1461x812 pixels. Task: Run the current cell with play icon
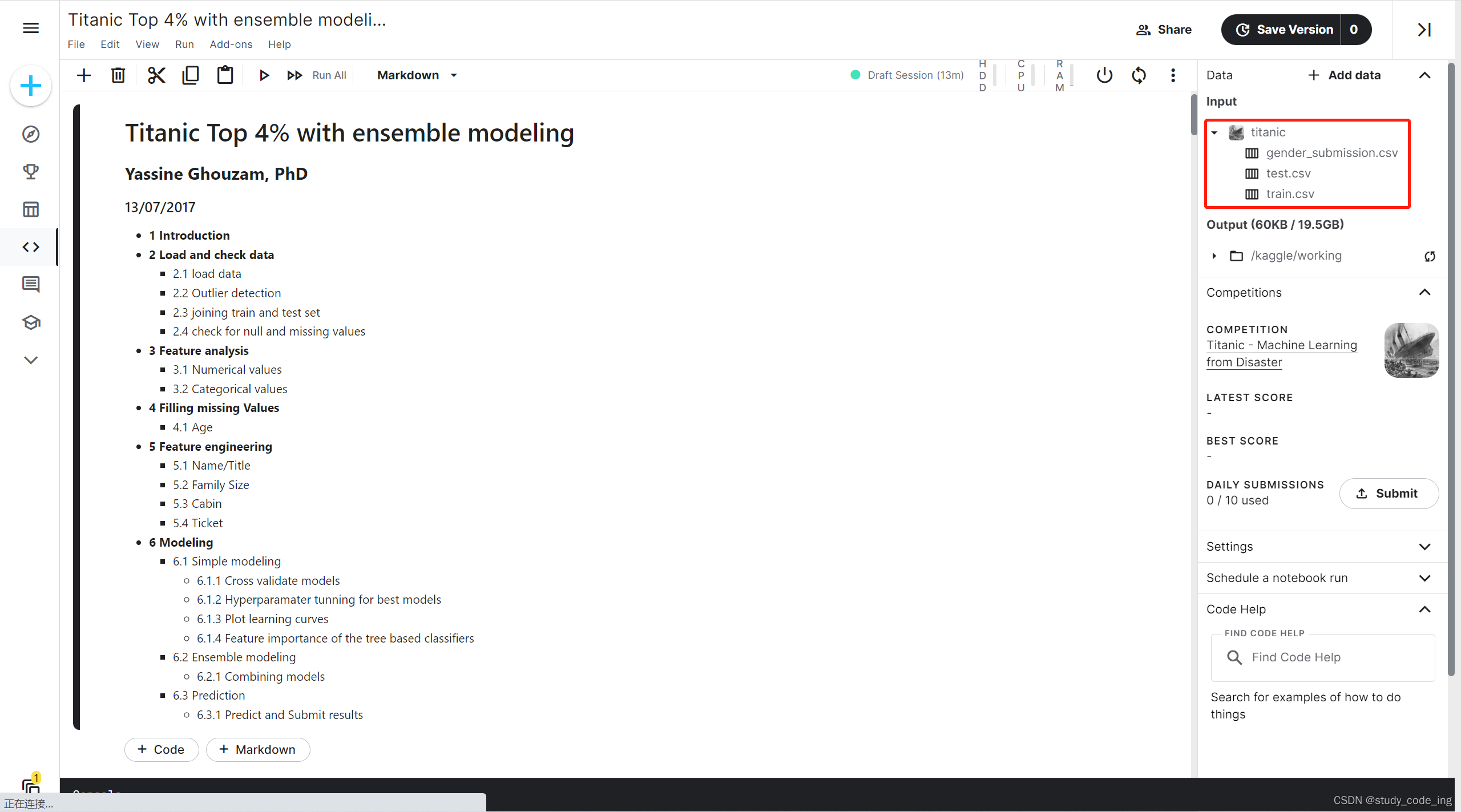point(264,75)
